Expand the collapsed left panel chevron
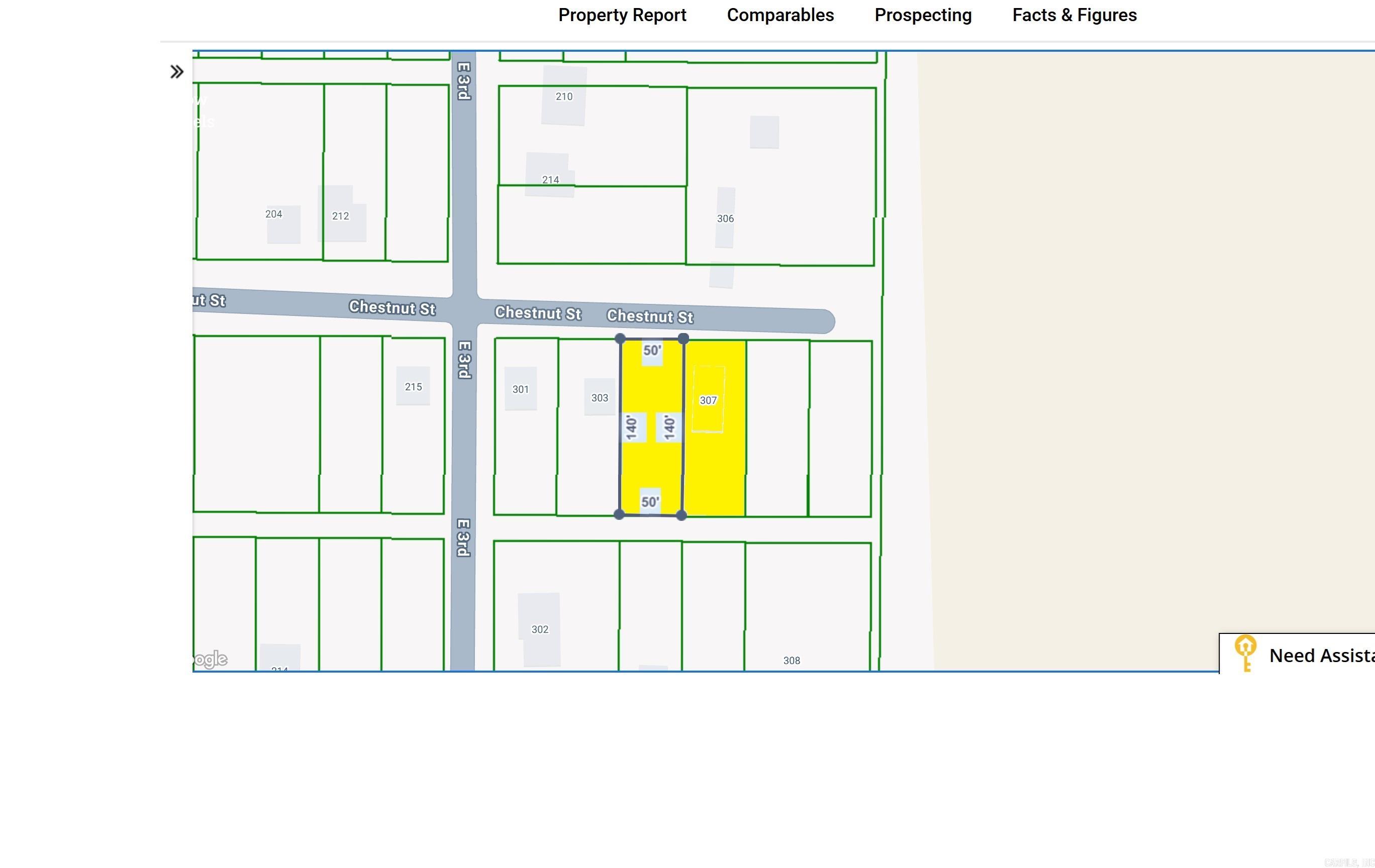Image resolution: width=1375 pixels, height=868 pixels. 176,71
